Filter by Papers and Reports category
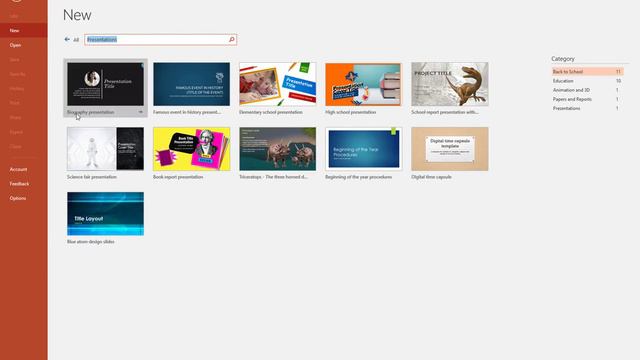This screenshot has height=360, width=640. 587,99
